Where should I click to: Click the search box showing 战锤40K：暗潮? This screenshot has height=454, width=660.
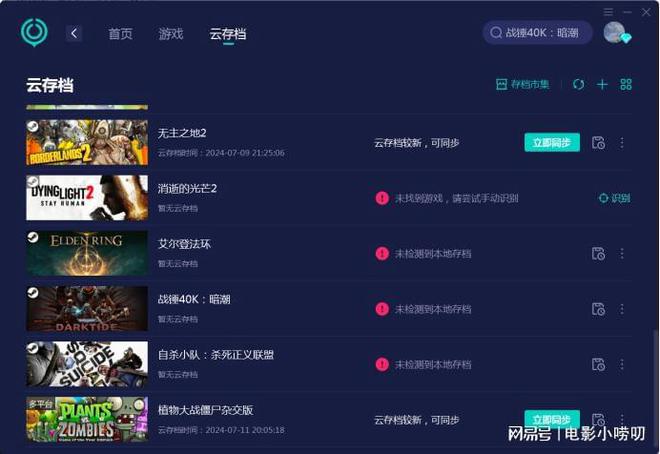point(537,33)
